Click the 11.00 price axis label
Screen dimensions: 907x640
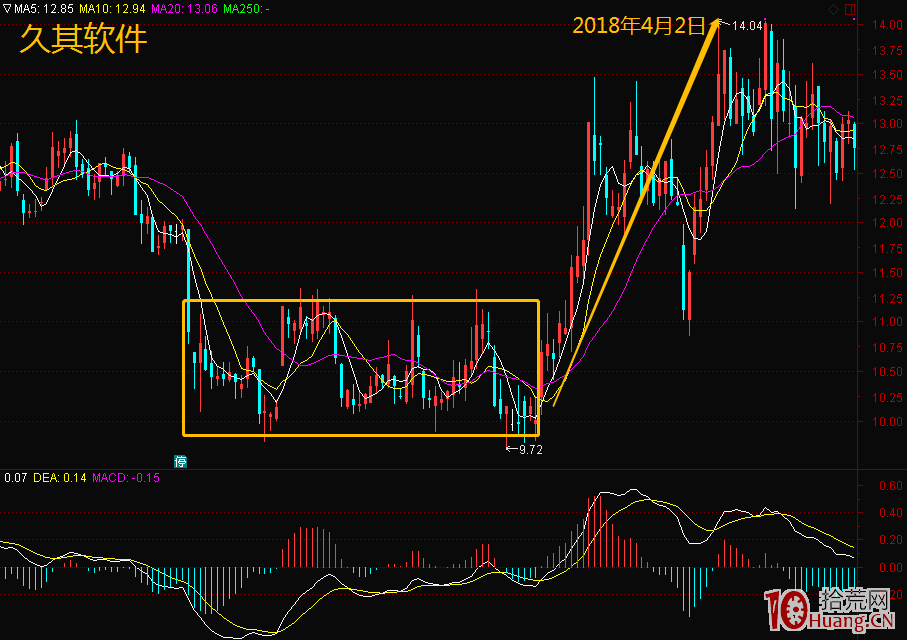coord(887,322)
